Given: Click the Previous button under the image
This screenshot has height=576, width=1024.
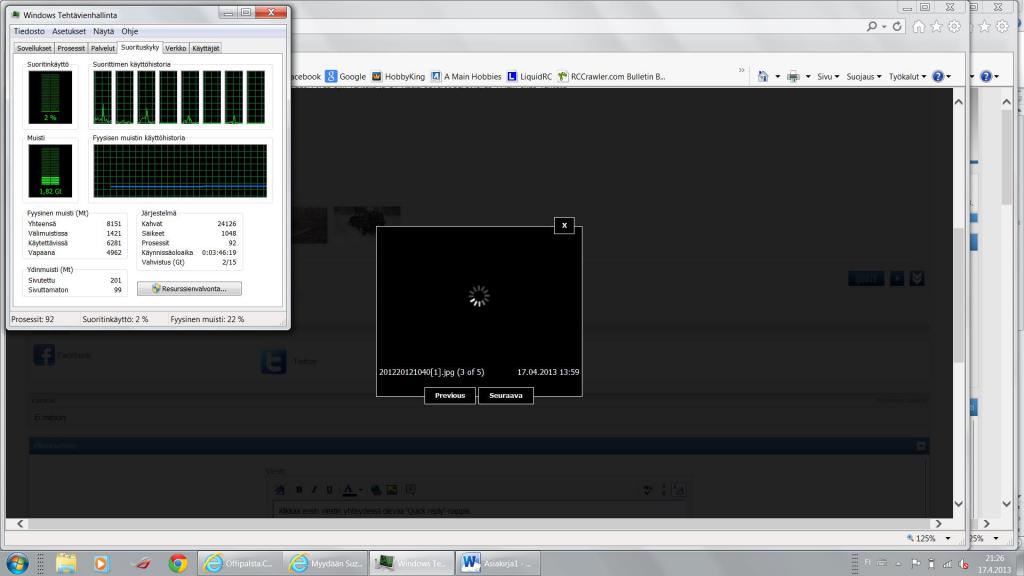Looking at the screenshot, I should coord(450,395).
